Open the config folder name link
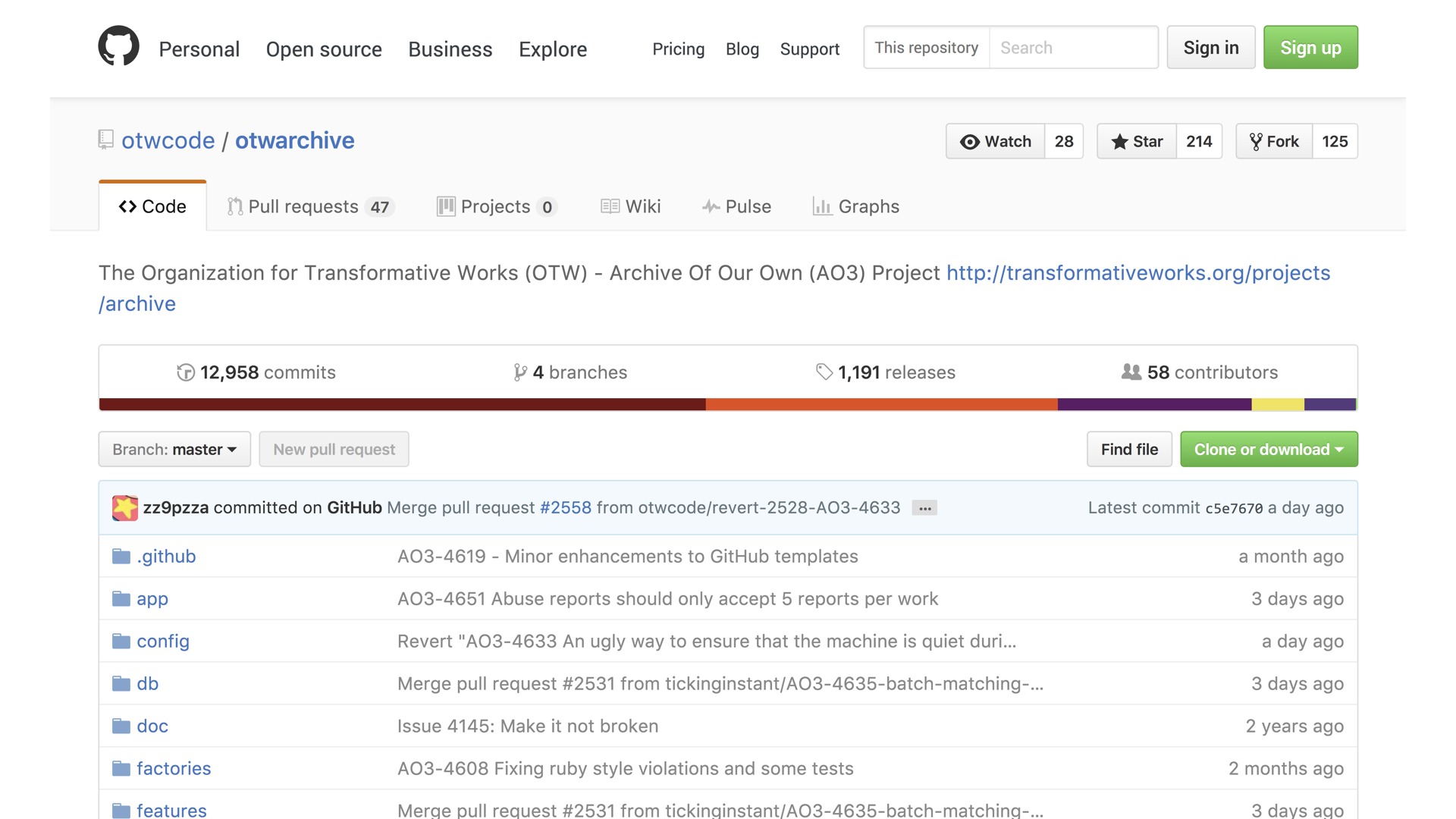The height and width of the screenshot is (819, 1456). click(163, 642)
